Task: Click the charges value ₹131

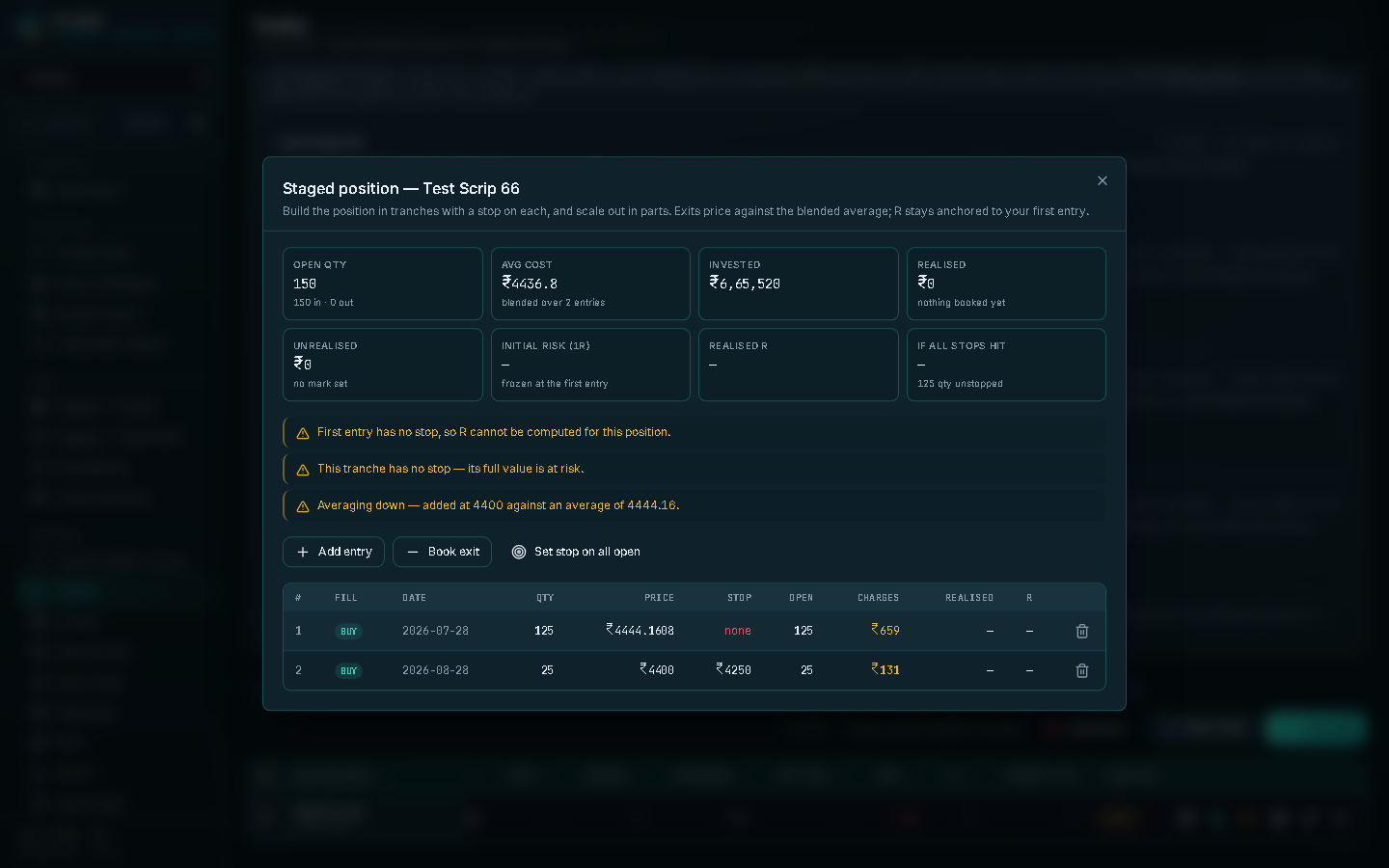Action: point(885,669)
